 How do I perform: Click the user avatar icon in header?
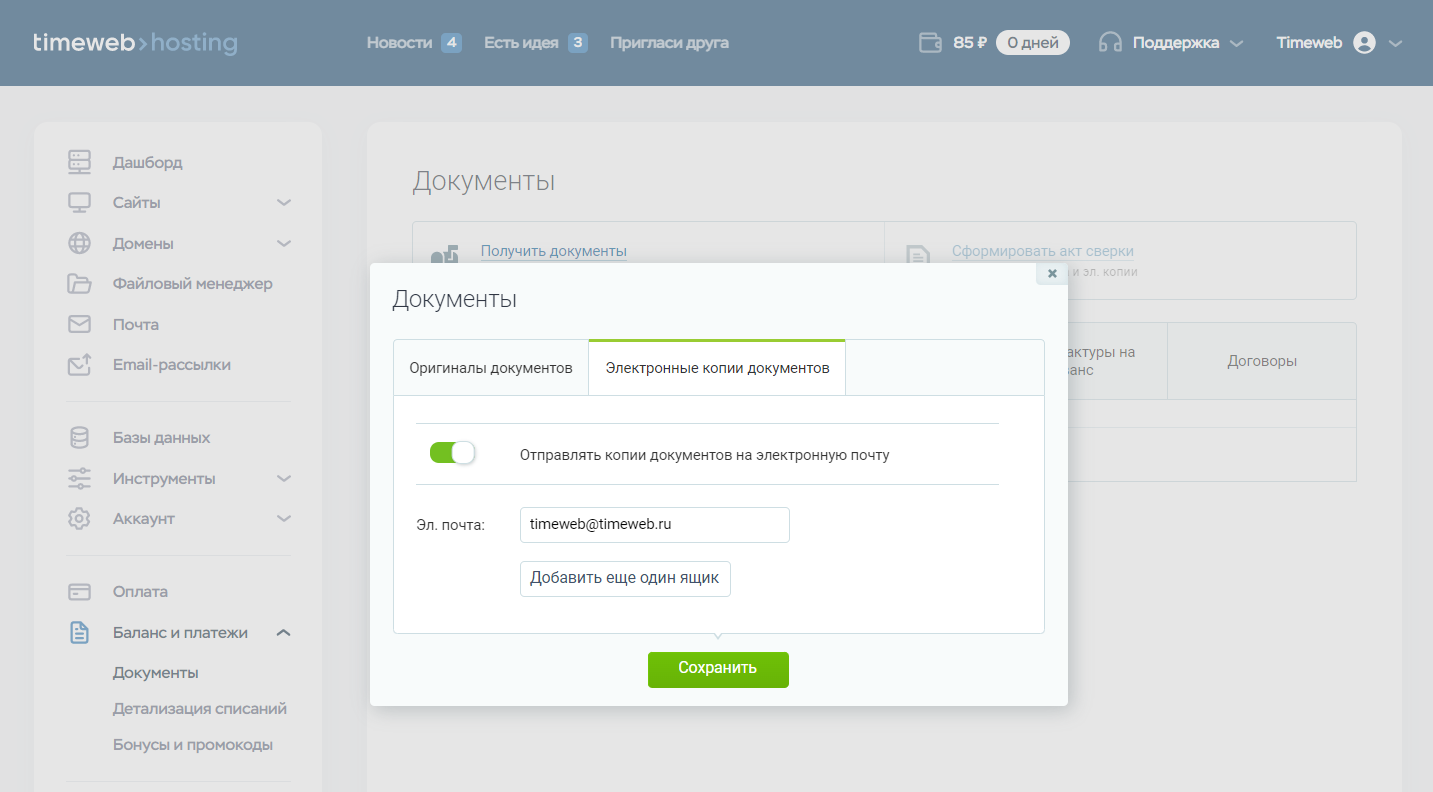1364,43
